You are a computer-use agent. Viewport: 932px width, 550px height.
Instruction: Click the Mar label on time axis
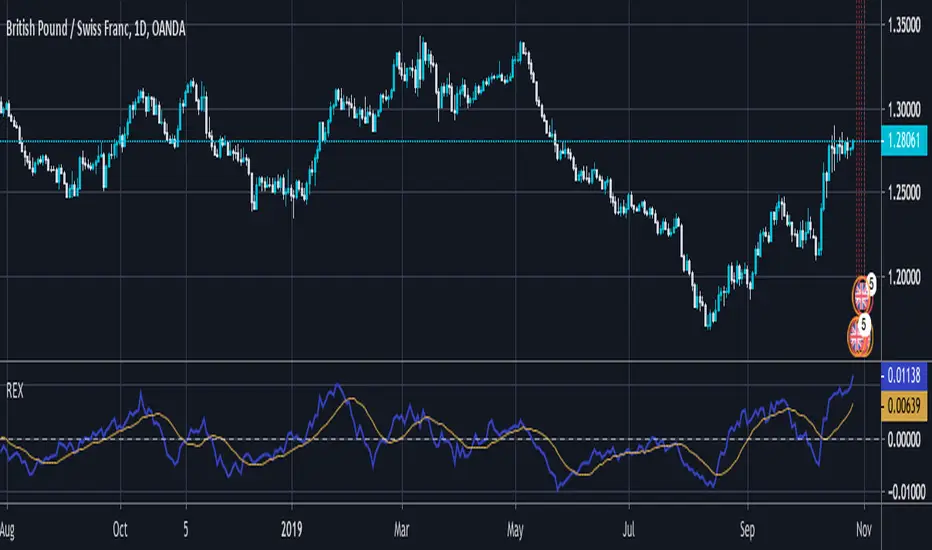(402, 530)
